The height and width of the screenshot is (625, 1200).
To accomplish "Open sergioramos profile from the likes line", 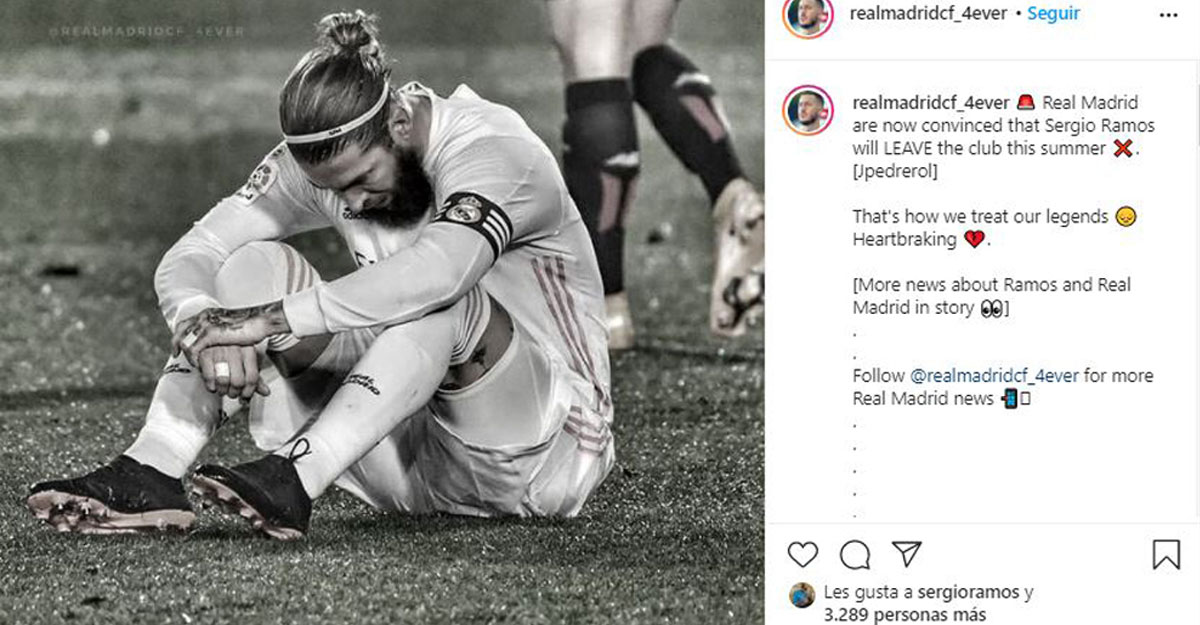I will (961, 592).
